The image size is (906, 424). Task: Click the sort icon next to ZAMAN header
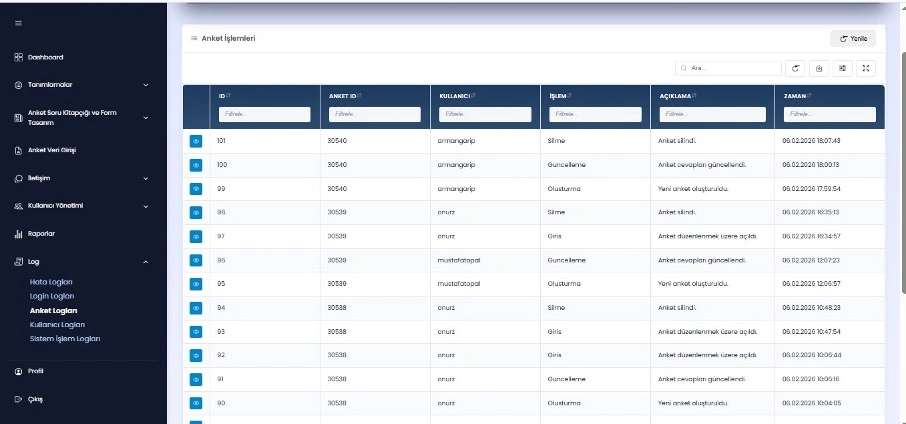(811, 96)
